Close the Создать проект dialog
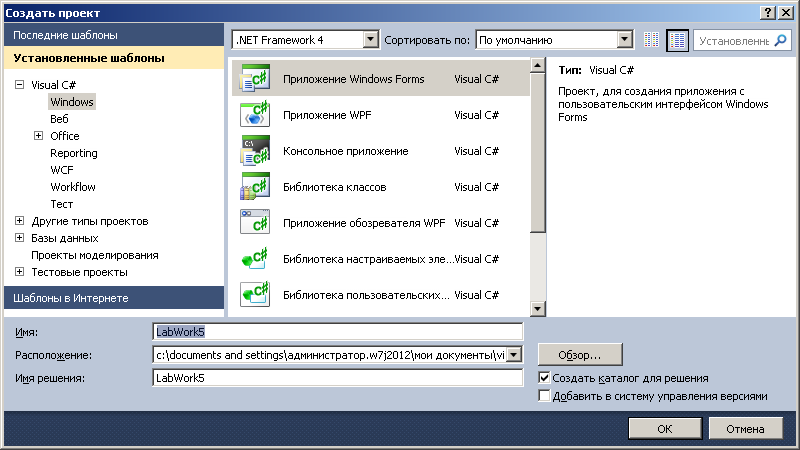The width and height of the screenshot is (800, 450). tap(786, 13)
